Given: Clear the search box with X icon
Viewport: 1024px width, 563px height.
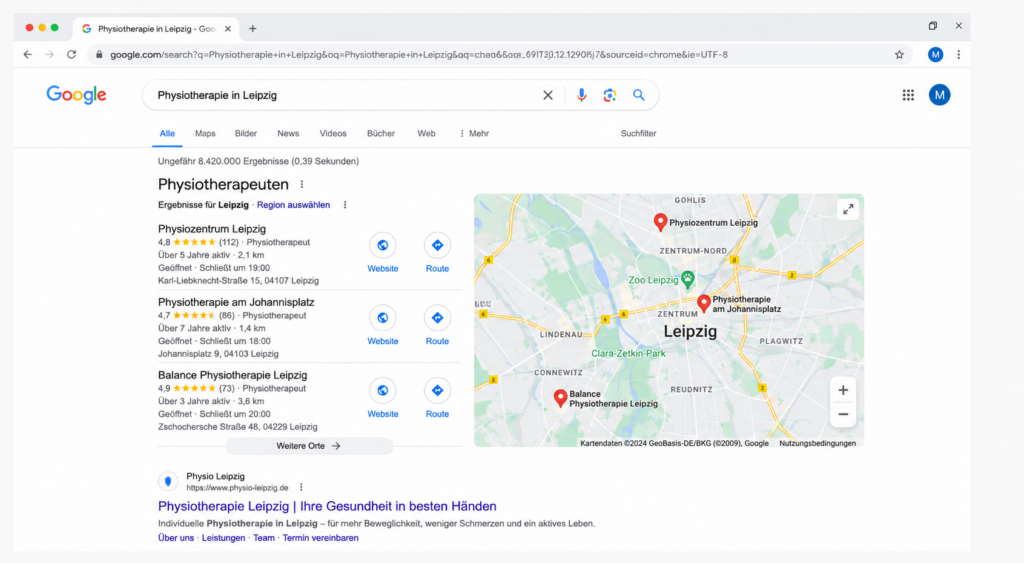Looking at the screenshot, I should pyautogui.click(x=548, y=95).
